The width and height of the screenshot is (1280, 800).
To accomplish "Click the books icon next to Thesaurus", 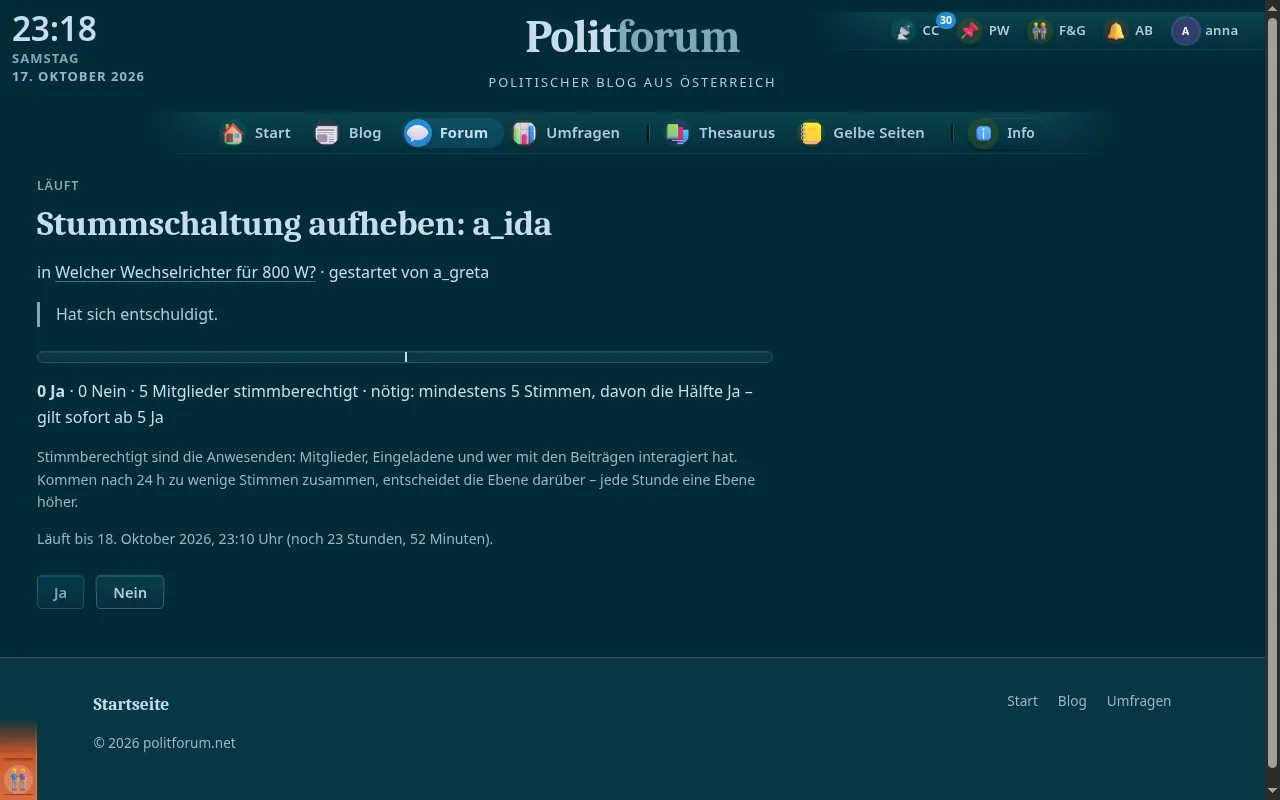I will (x=677, y=133).
